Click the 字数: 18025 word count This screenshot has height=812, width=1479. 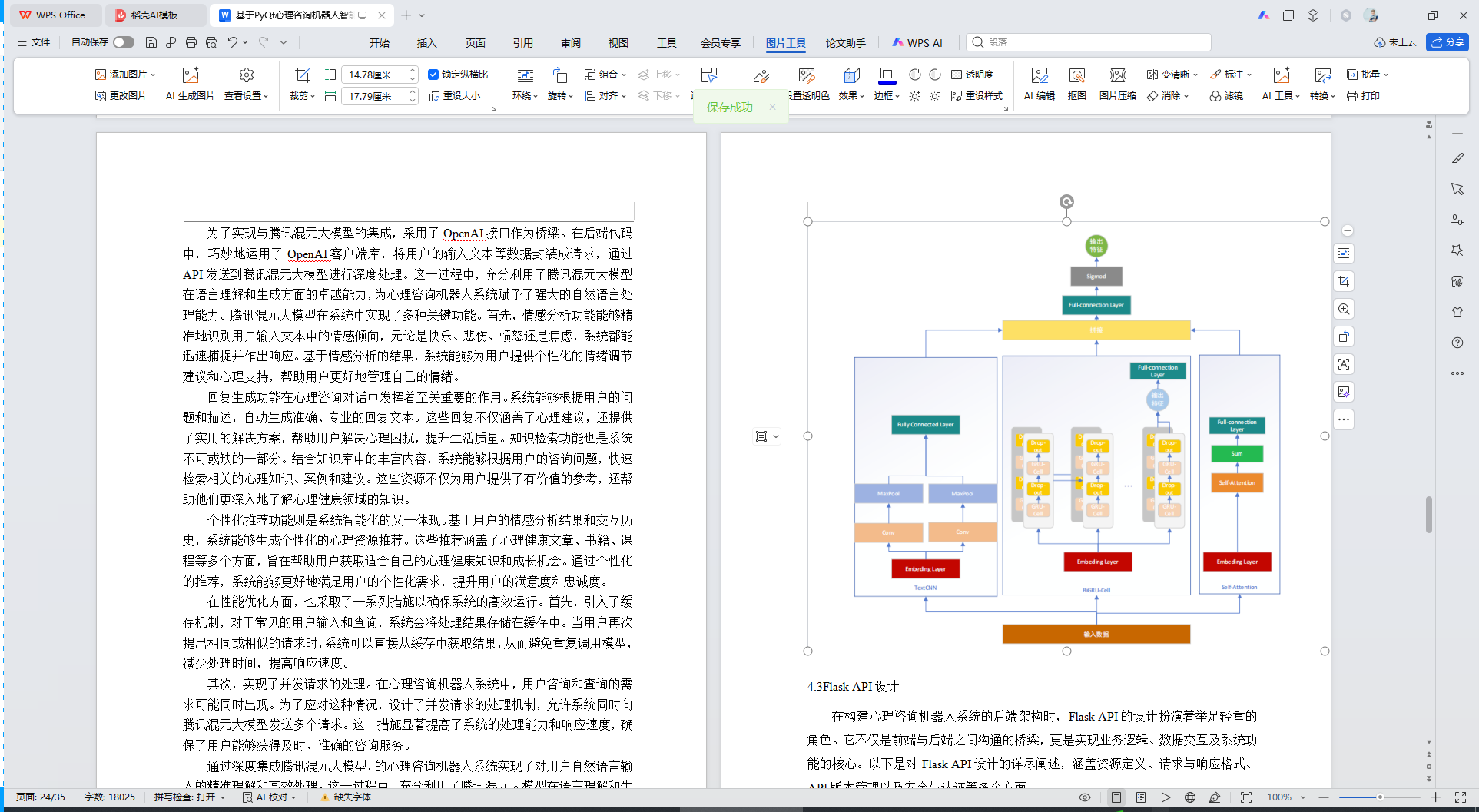click(110, 797)
